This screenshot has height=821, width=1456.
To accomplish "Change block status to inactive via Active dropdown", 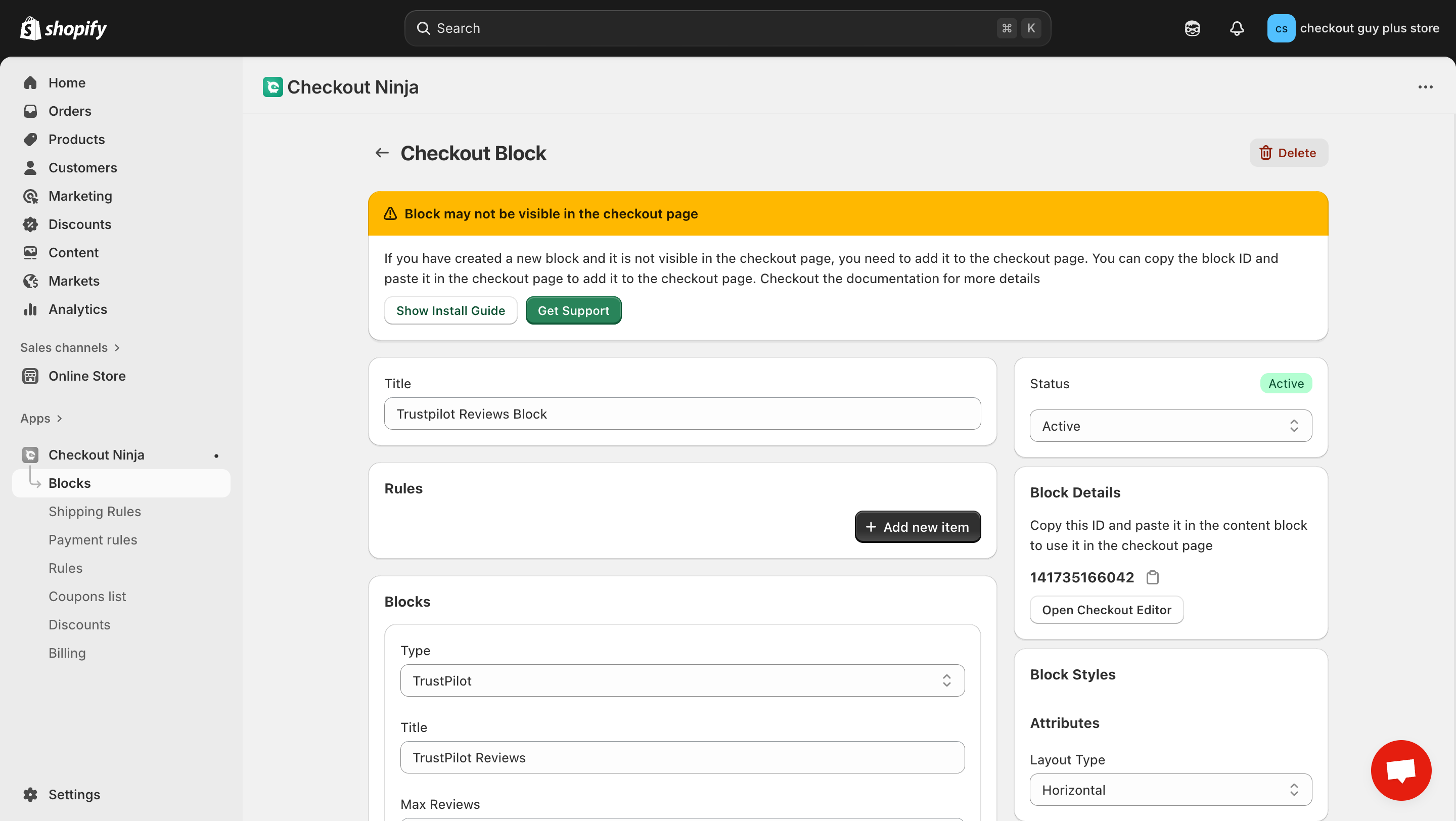I will coord(1169,426).
